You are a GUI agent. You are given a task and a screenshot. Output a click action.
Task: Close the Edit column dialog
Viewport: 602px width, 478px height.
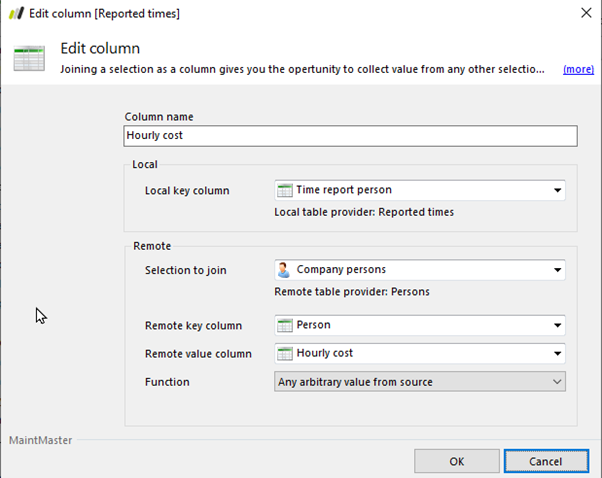[x=586, y=13]
